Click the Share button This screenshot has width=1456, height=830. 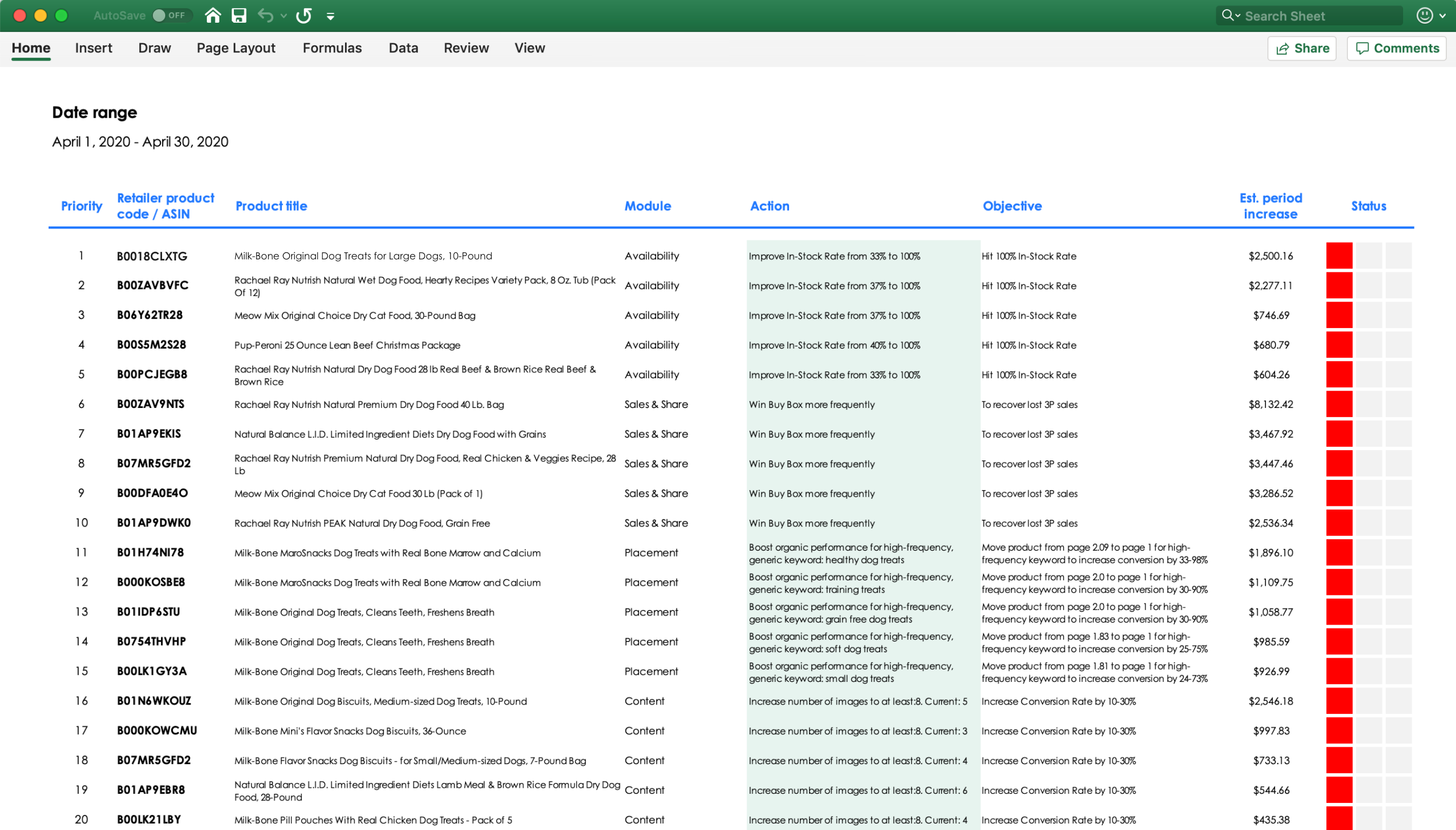pos(1302,49)
